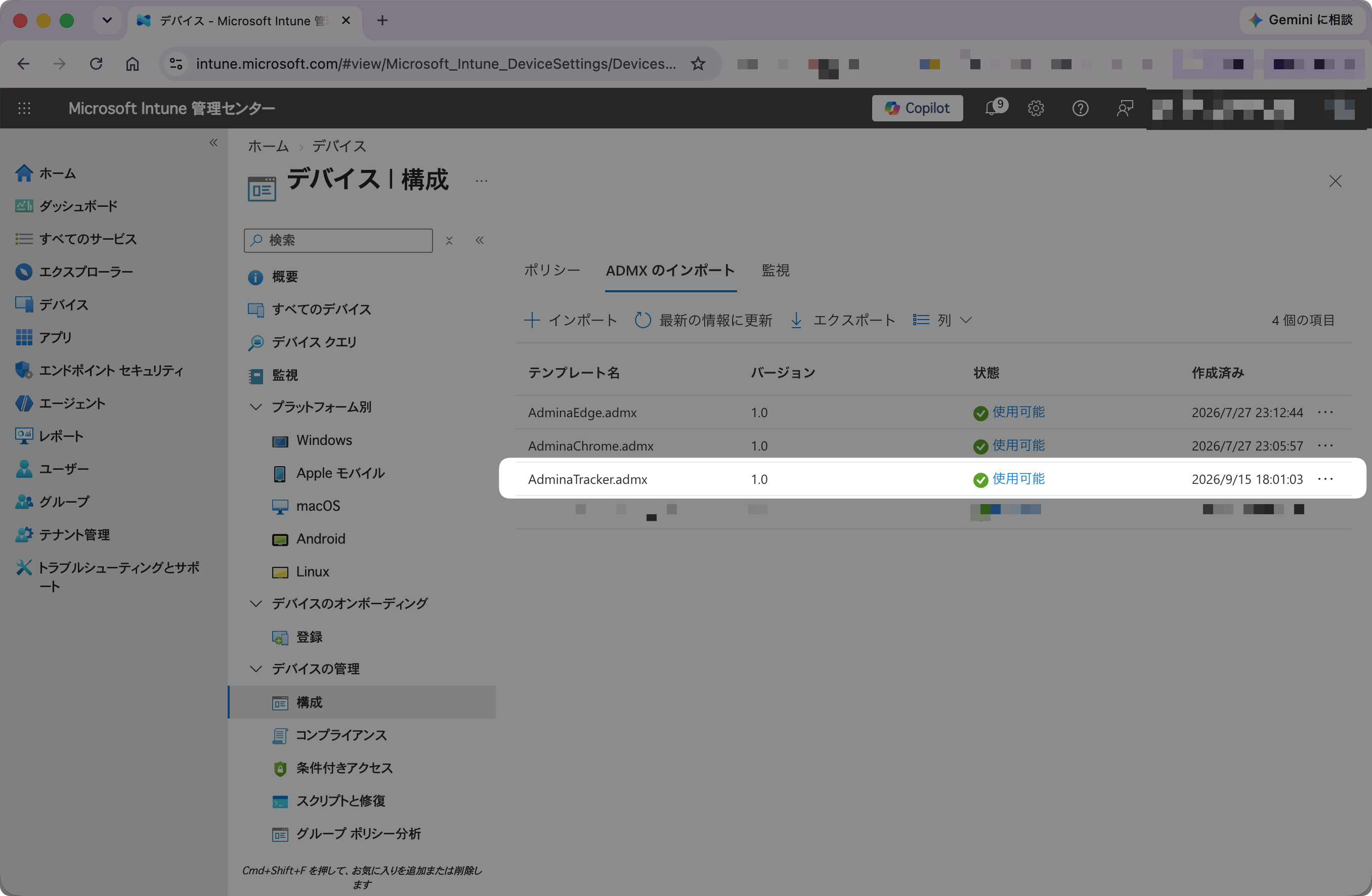Click the エクスポート button
Screen dimensions: 1372x896
843,320
